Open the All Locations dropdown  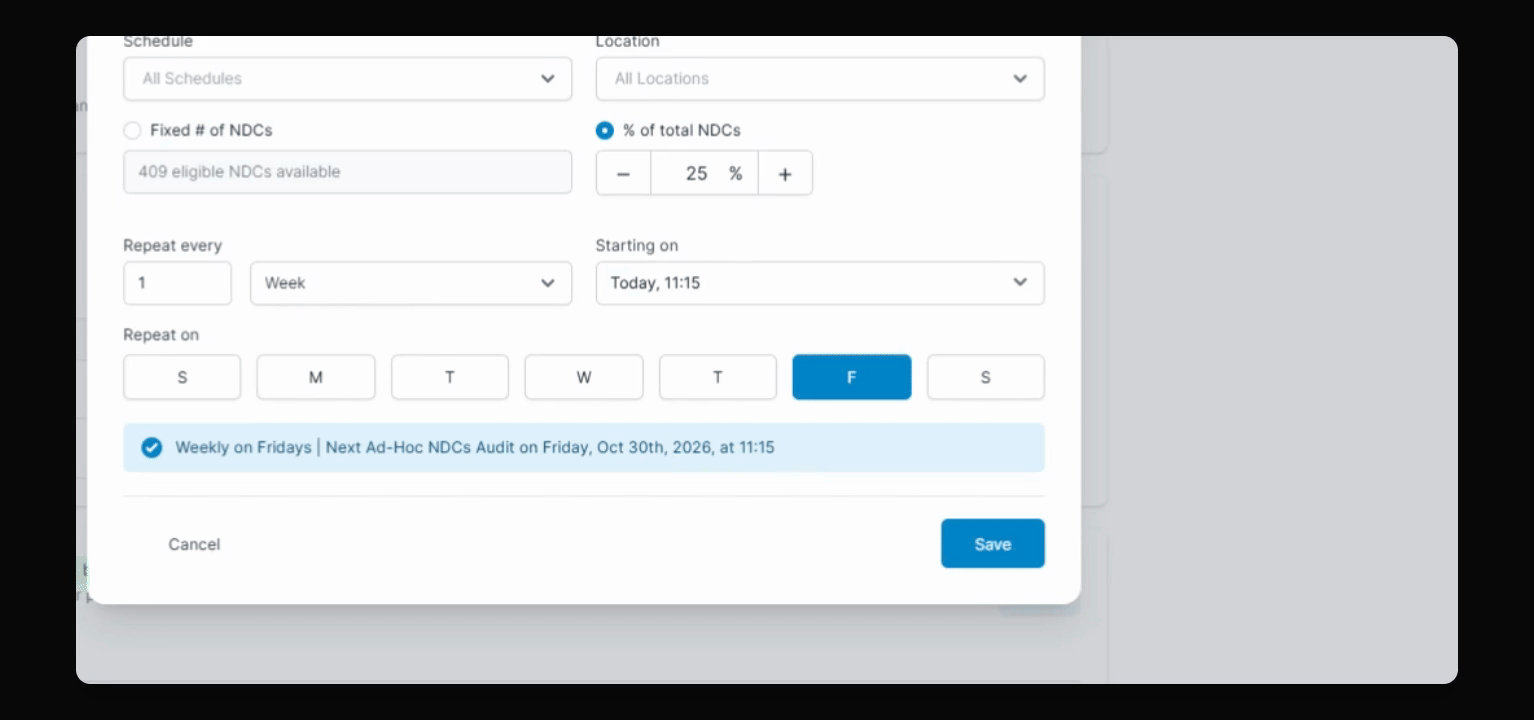click(820, 78)
